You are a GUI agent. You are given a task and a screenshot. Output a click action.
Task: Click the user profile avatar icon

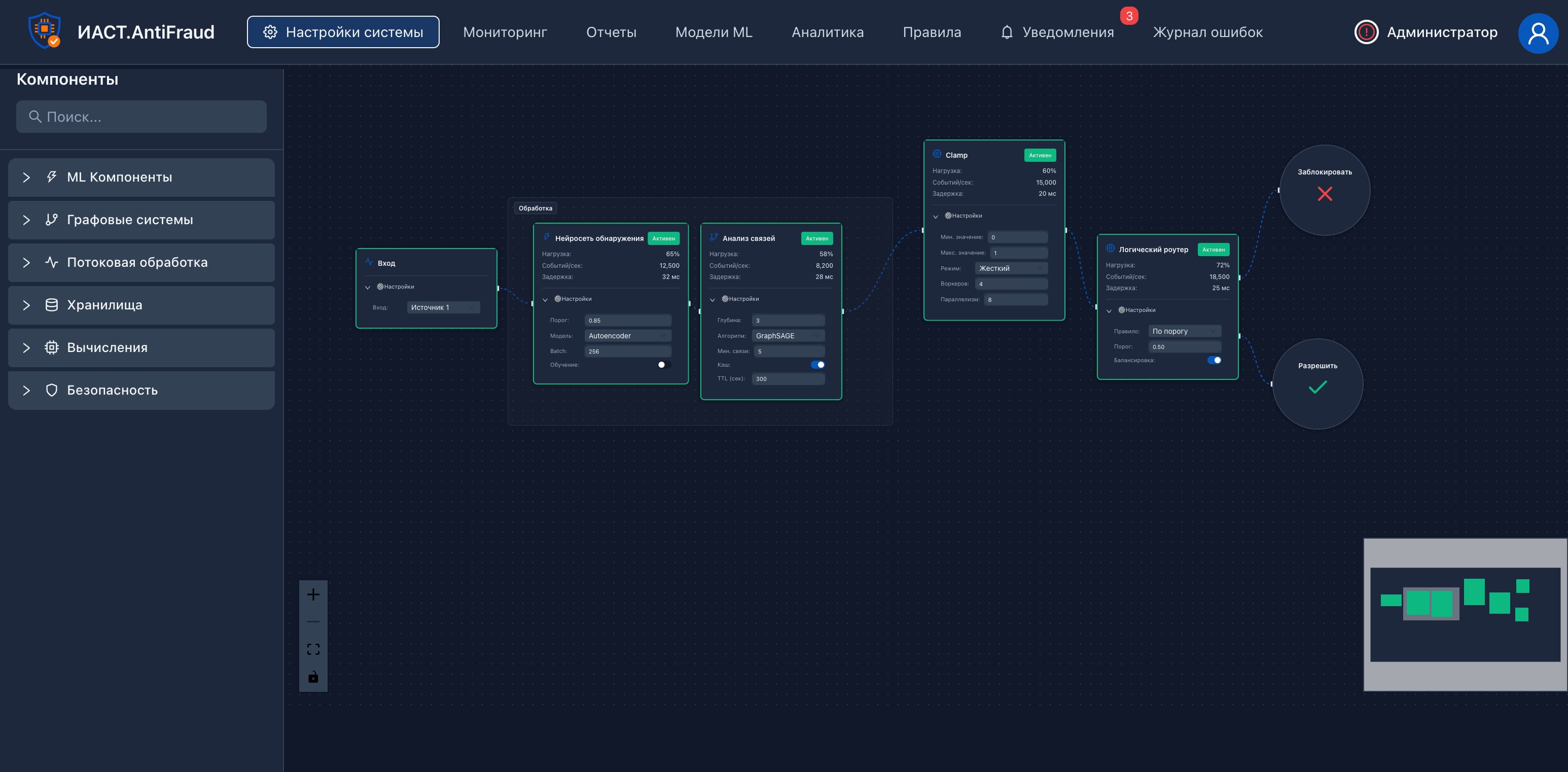click(x=1538, y=33)
